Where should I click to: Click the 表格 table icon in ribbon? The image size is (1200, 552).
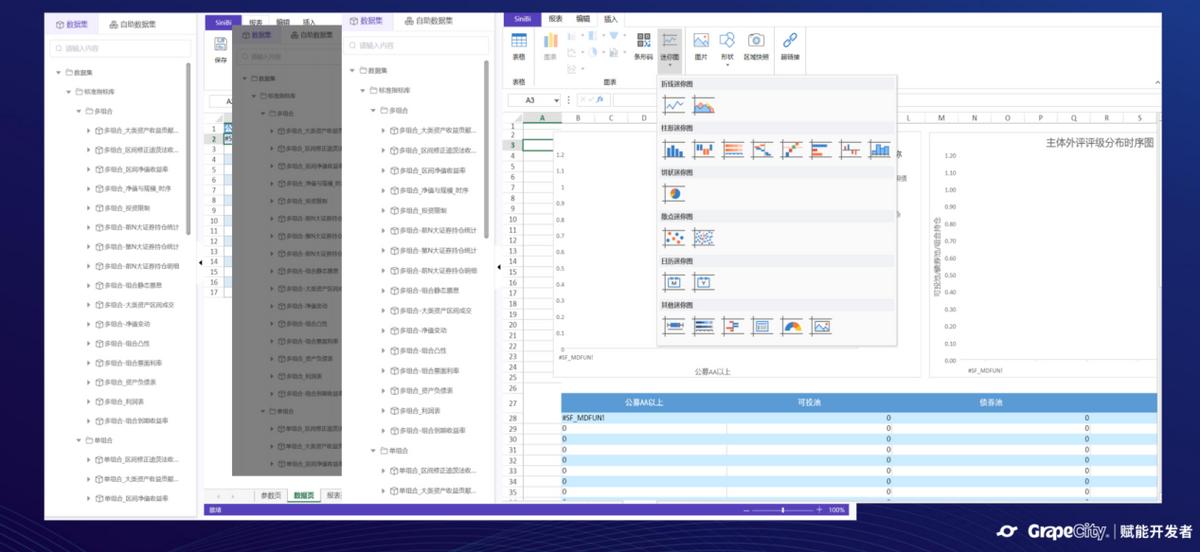point(519,45)
